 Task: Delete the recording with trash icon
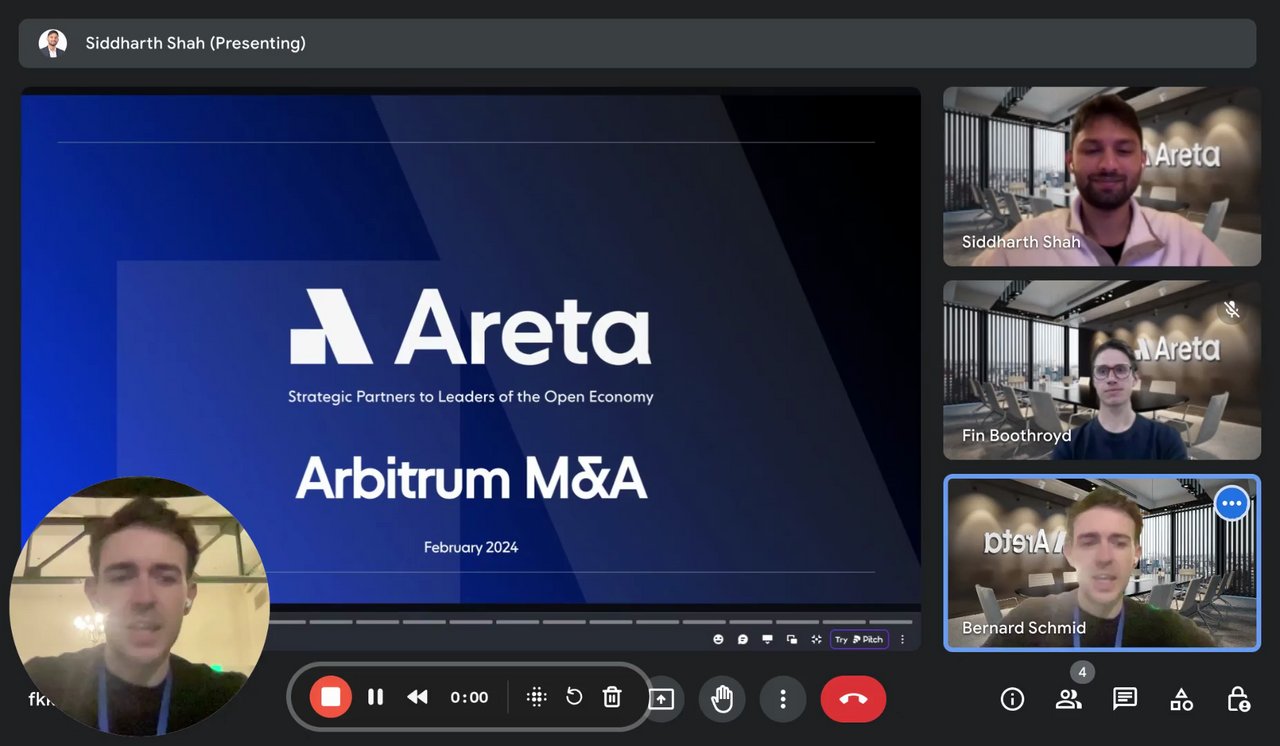[x=612, y=697]
